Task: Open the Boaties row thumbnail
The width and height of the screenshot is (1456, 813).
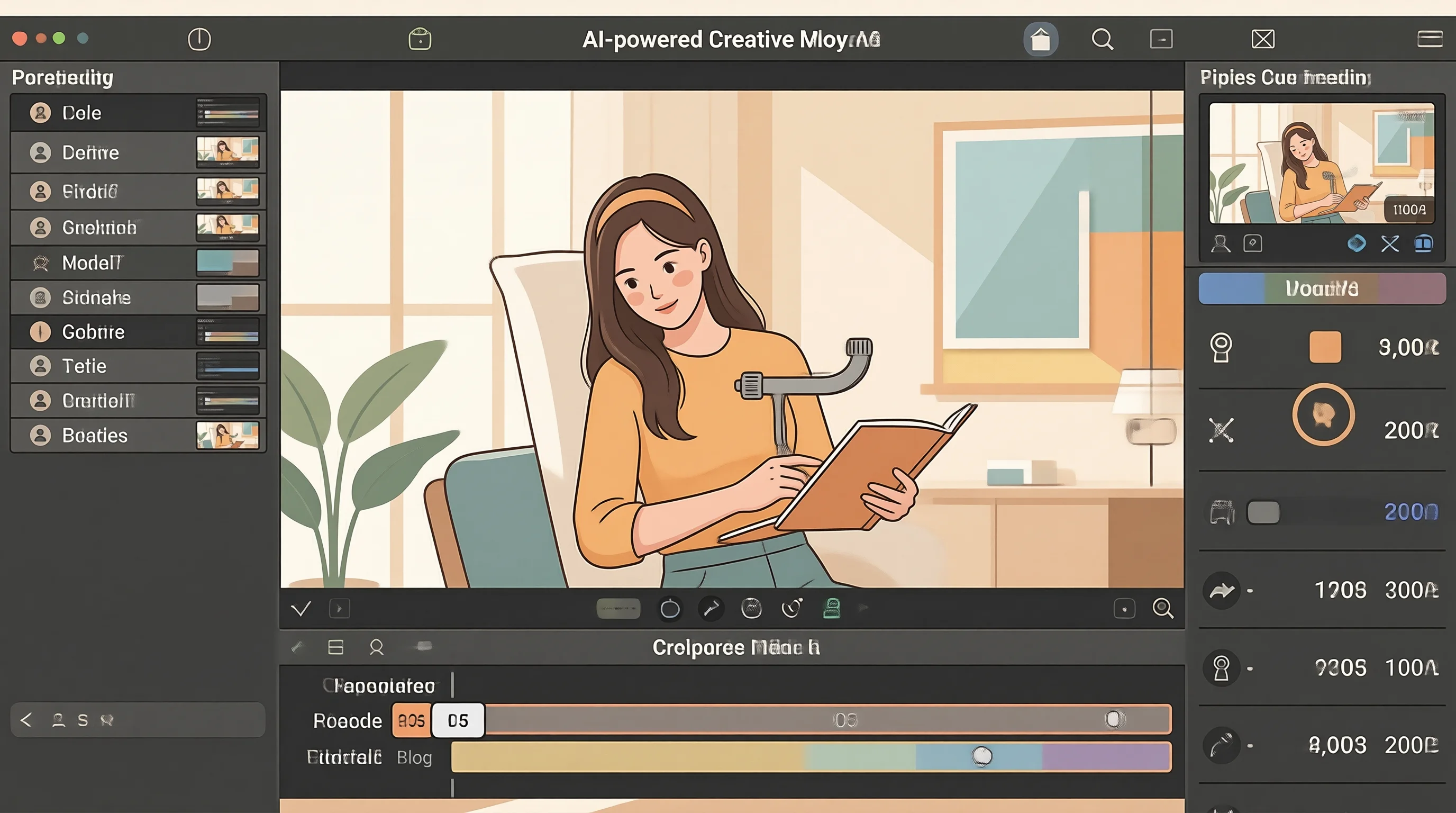Action: pos(228,435)
